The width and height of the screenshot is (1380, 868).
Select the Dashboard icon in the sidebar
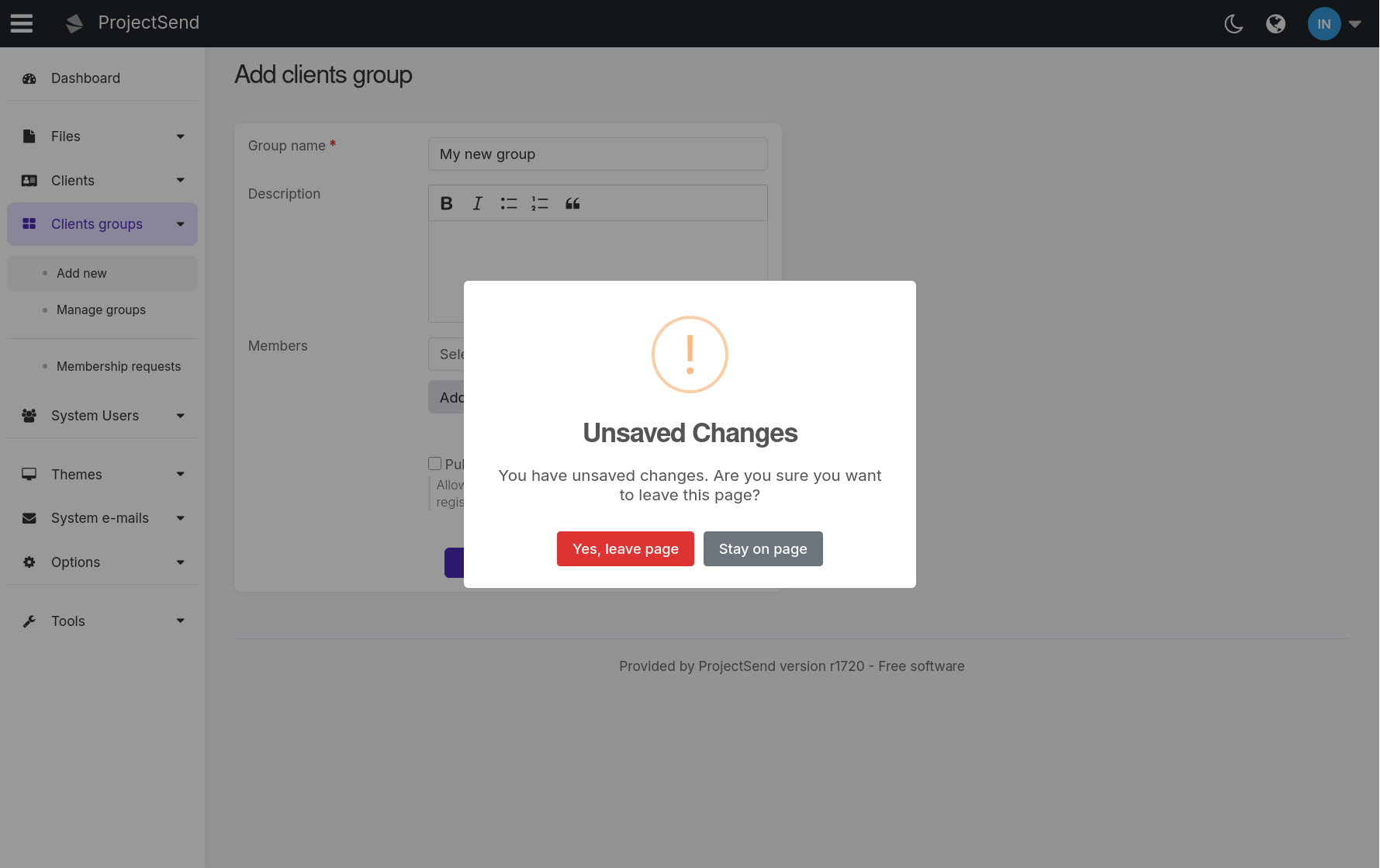point(29,78)
